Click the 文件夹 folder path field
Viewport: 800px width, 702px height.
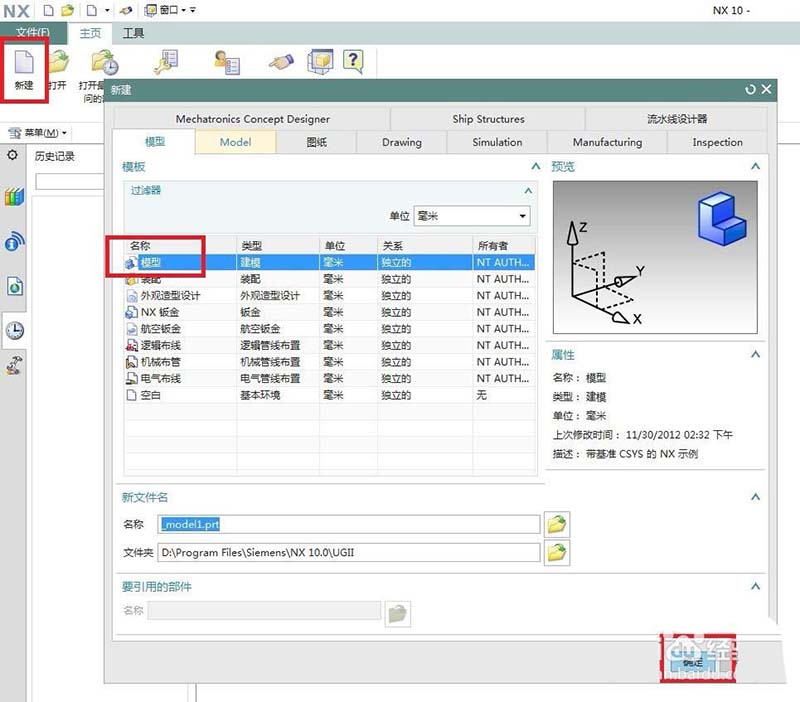(348, 553)
